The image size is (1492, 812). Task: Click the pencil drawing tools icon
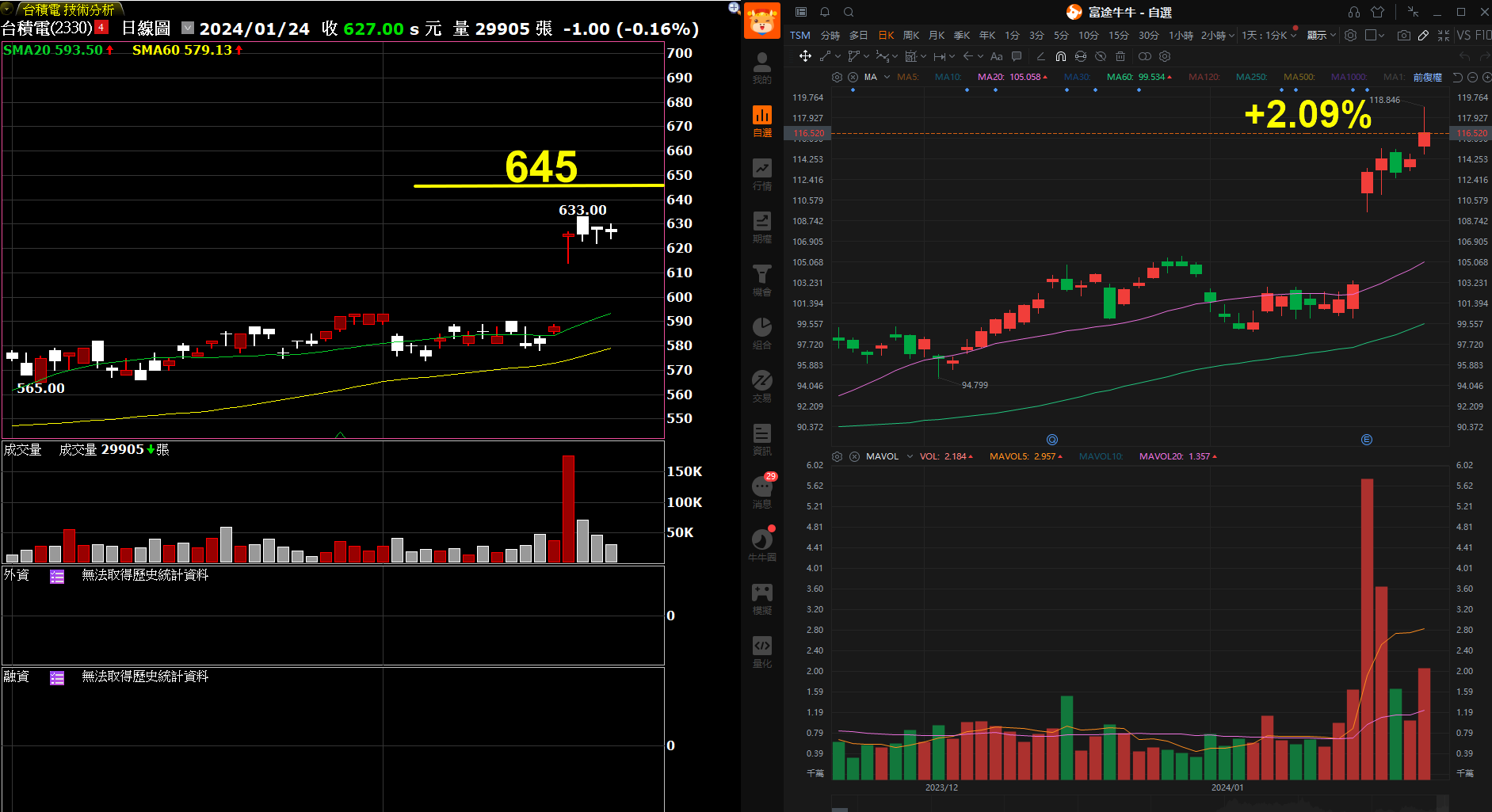tap(1423, 36)
